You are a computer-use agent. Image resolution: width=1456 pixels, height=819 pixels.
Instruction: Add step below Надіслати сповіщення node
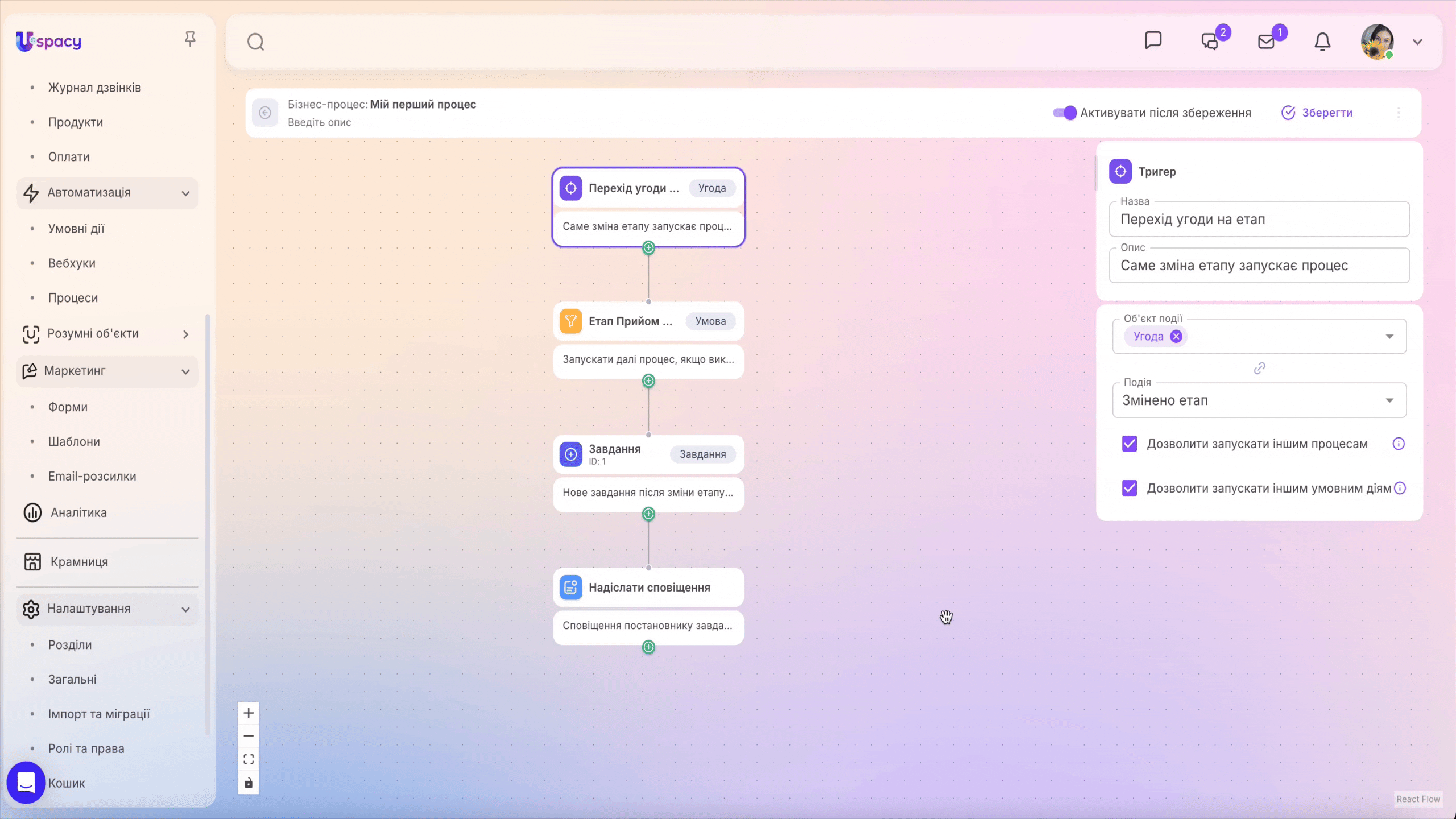[648, 647]
